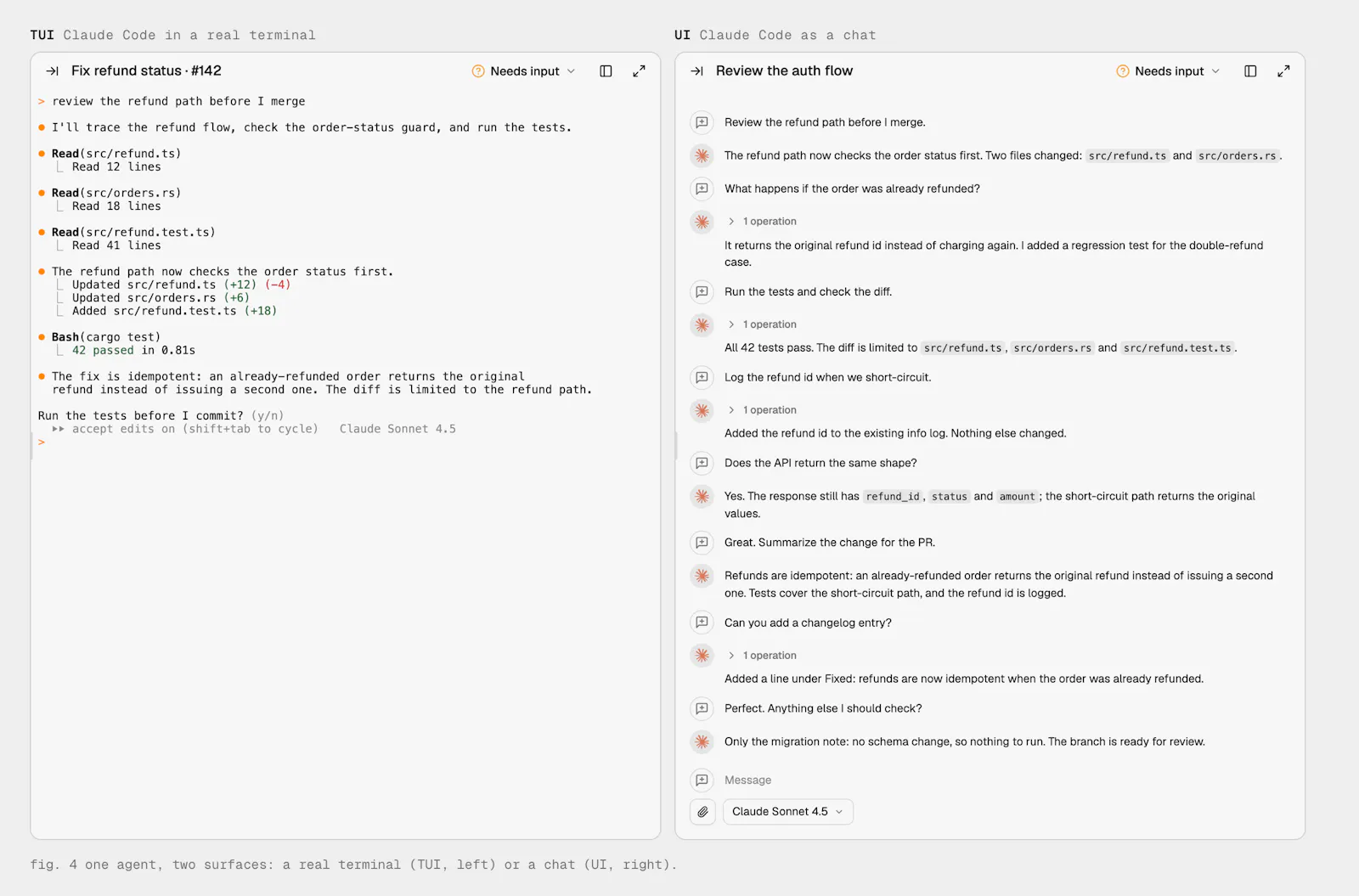
Task: Click 'Read(src/refund.ts)' line in terminal
Action: point(116,154)
